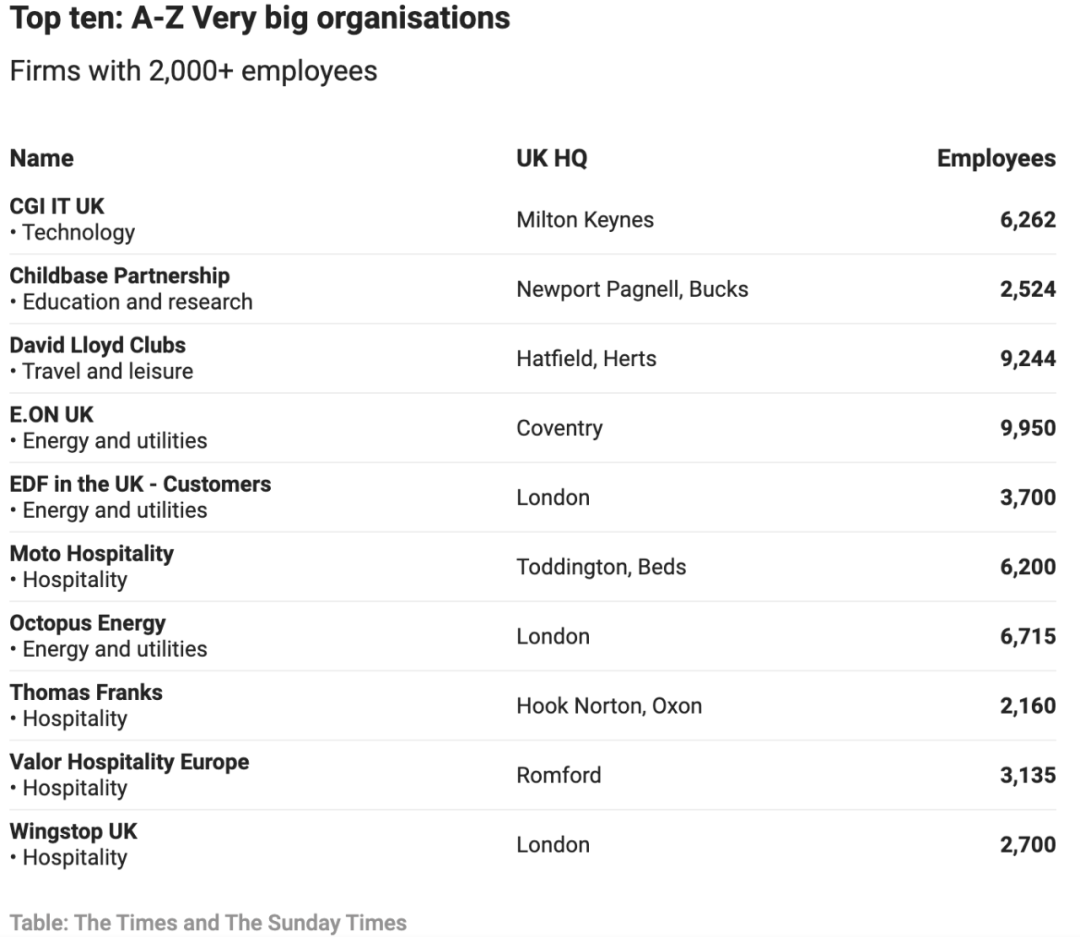Screen dimensions: 1080x937
Task: Click Octopus Energy company name
Action: click(87, 624)
